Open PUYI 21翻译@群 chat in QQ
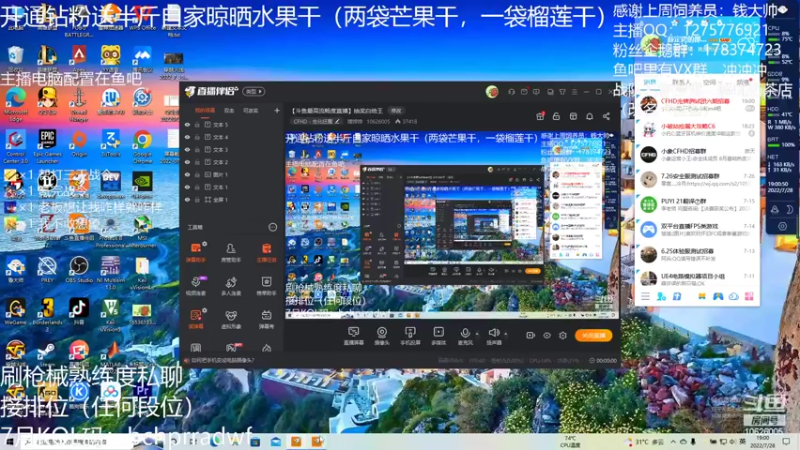This screenshot has width=800, height=450. (x=696, y=205)
